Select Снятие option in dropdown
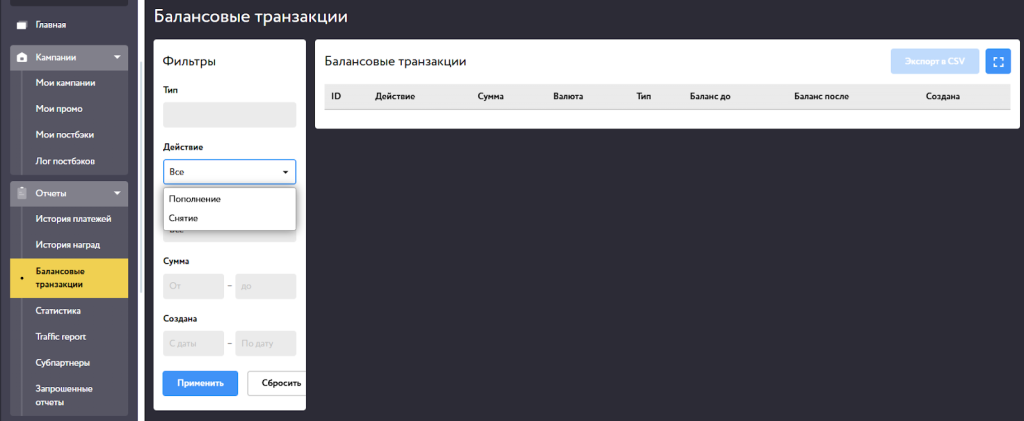The image size is (1024, 421). (184, 217)
